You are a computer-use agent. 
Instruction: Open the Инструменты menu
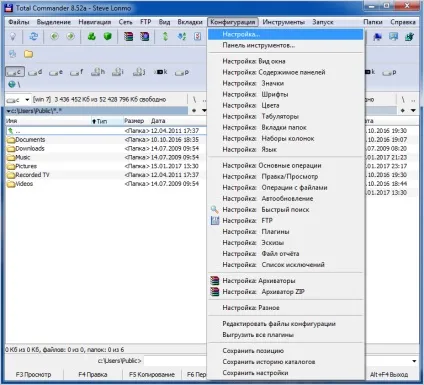click(283, 22)
